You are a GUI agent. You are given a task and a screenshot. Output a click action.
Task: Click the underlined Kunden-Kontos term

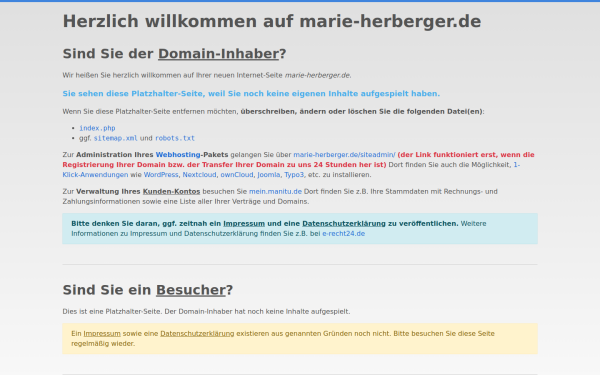click(x=171, y=191)
